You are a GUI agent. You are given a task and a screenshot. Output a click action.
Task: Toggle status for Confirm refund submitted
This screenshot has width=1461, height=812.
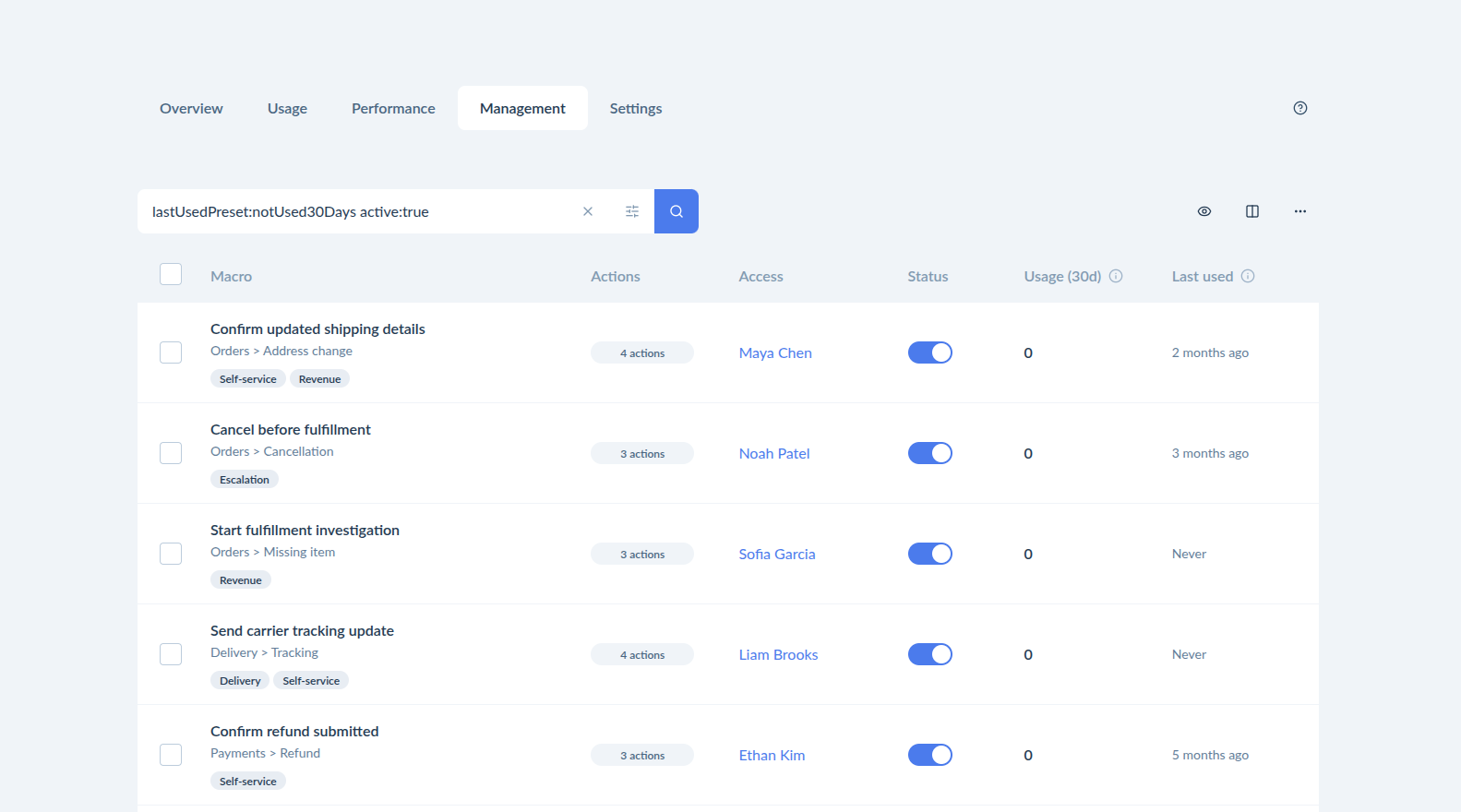[x=930, y=755]
